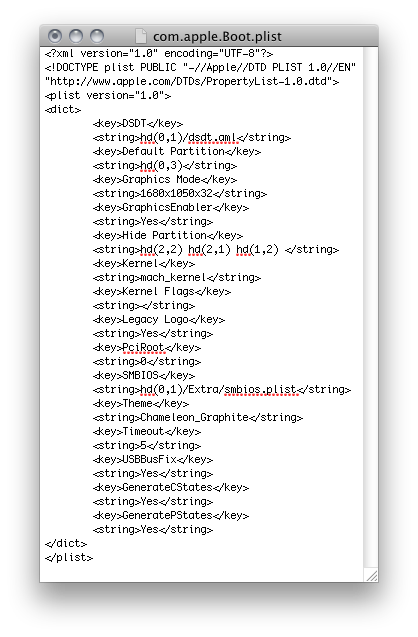
Task: Place cursor in the DSDT key line
Action: point(138,124)
